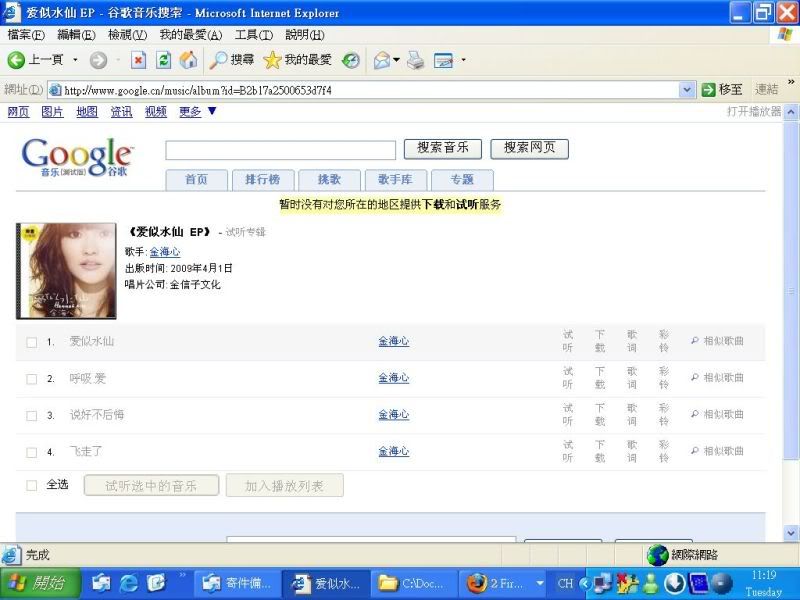This screenshot has width=800, height=600.
Task: Click the page icon in the address bar
Action: click(x=55, y=90)
